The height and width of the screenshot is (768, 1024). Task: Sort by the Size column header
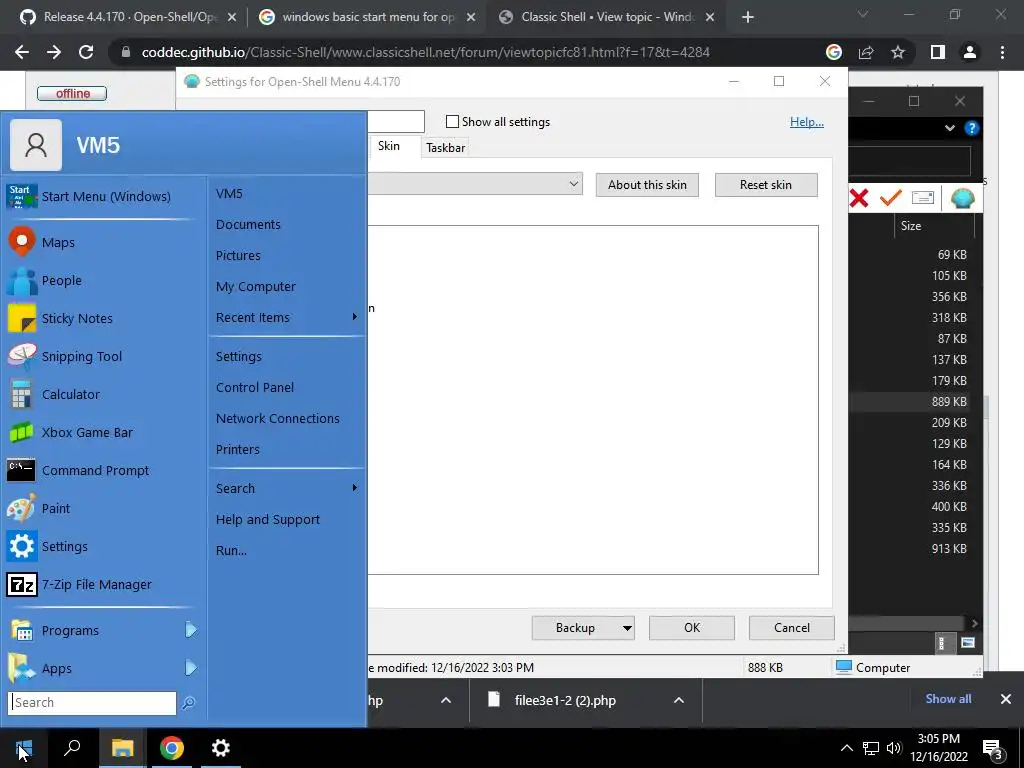(934, 225)
